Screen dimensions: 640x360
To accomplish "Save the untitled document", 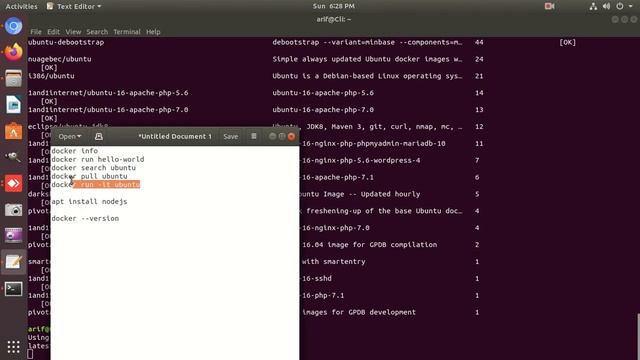I will point(231,136).
